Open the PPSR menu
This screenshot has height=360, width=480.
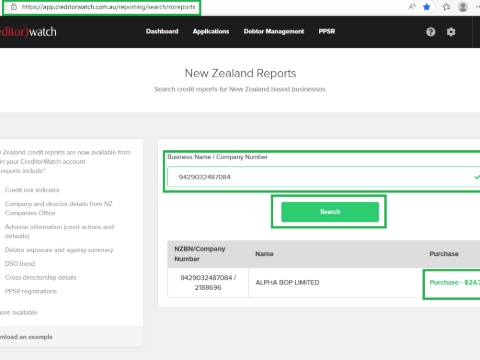tap(327, 31)
